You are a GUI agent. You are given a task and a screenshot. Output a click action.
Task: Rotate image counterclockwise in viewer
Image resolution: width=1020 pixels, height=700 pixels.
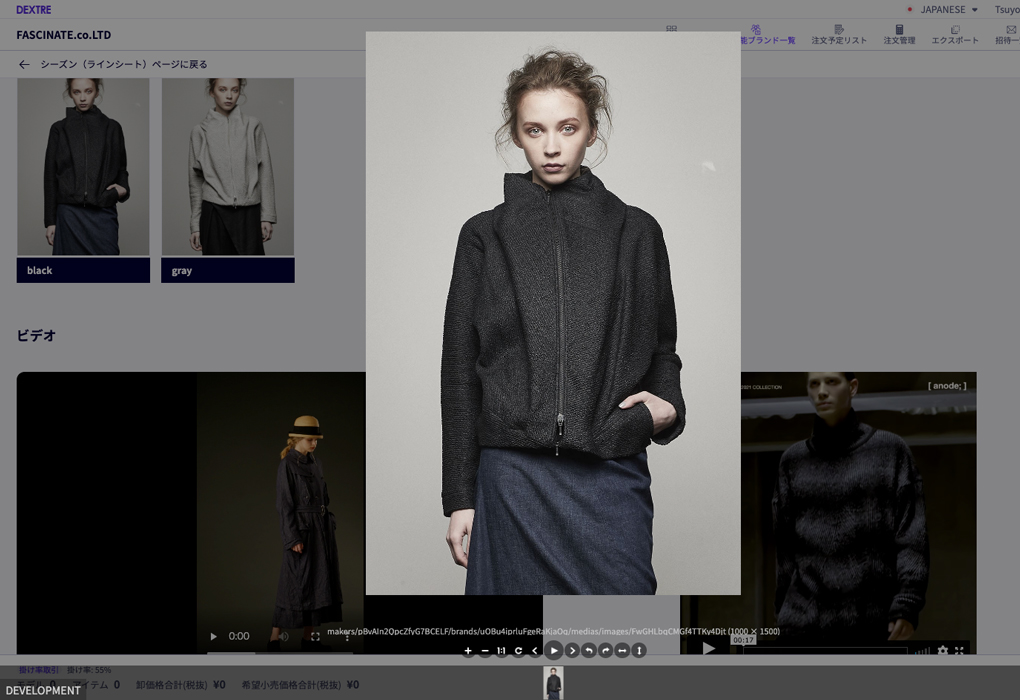pyautogui.click(x=589, y=651)
